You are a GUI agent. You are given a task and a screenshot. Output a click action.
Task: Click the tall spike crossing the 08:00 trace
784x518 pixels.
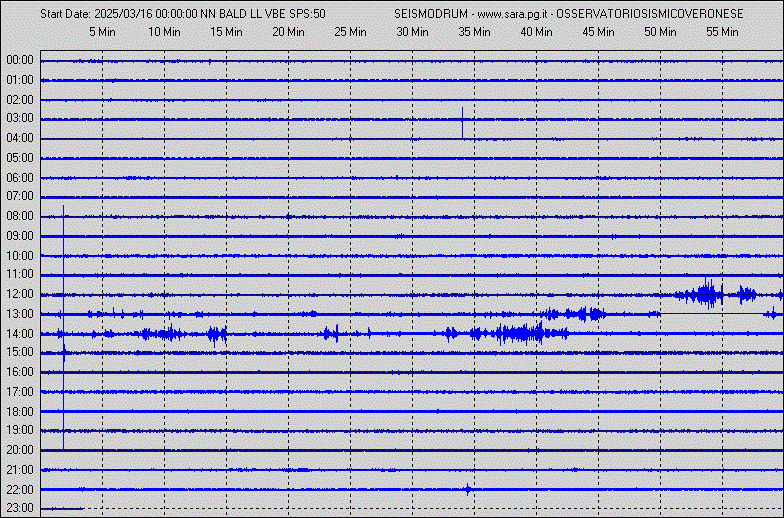point(64,327)
